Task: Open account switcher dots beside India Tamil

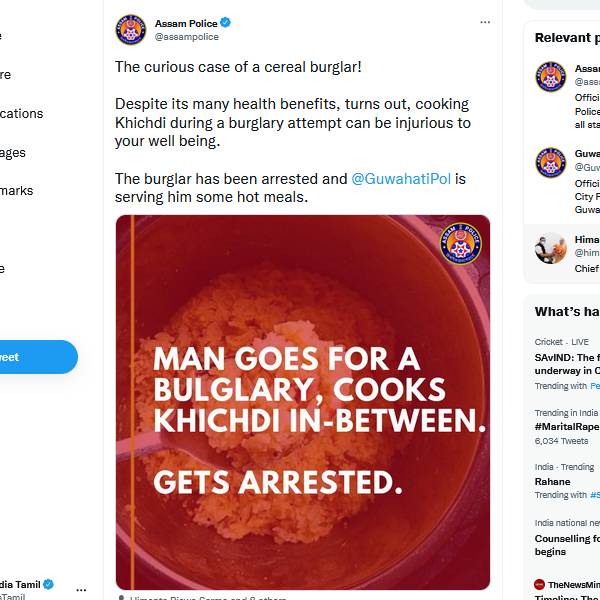Action: click(82, 589)
